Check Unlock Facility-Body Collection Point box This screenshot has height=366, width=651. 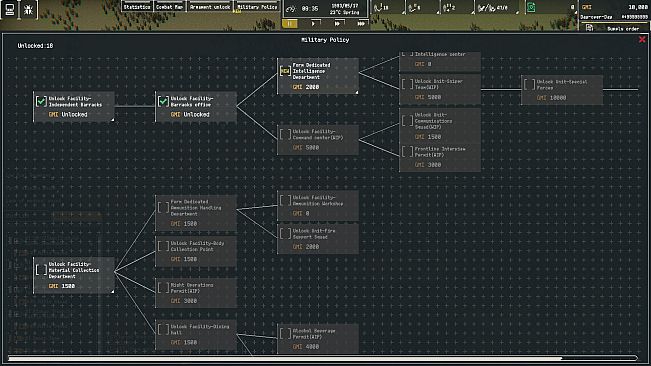pos(163,246)
